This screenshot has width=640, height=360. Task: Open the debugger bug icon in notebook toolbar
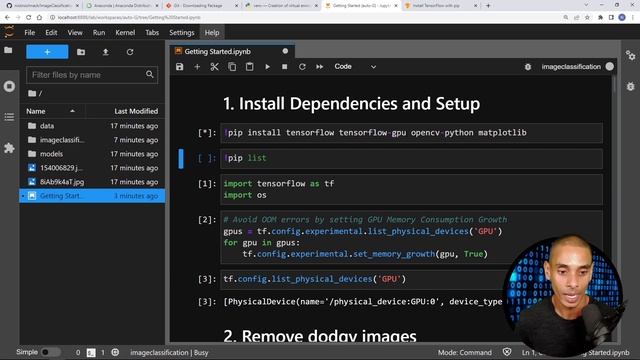pos(528,67)
